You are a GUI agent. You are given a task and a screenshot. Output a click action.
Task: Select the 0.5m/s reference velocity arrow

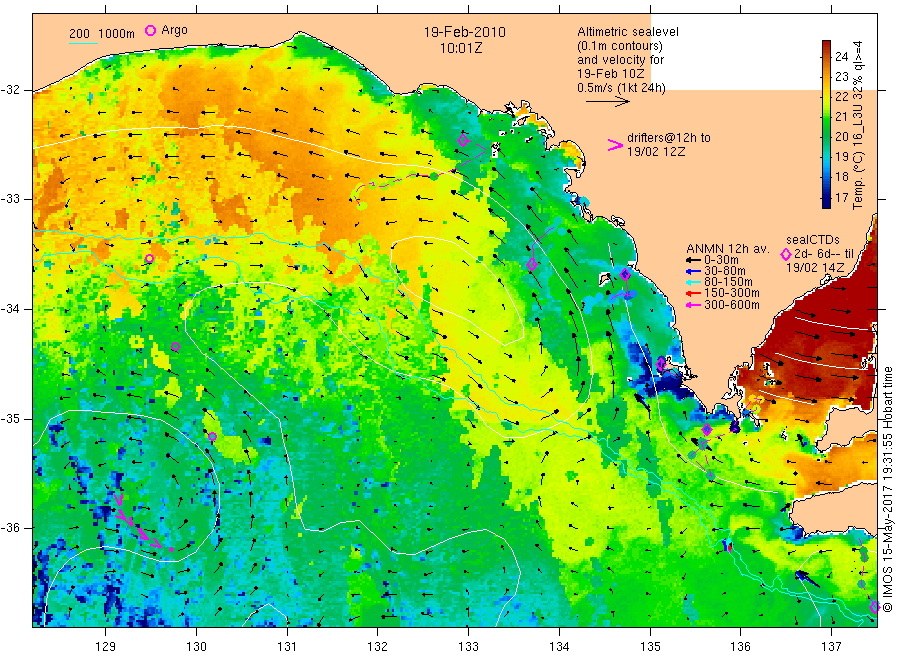[x=608, y=102]
